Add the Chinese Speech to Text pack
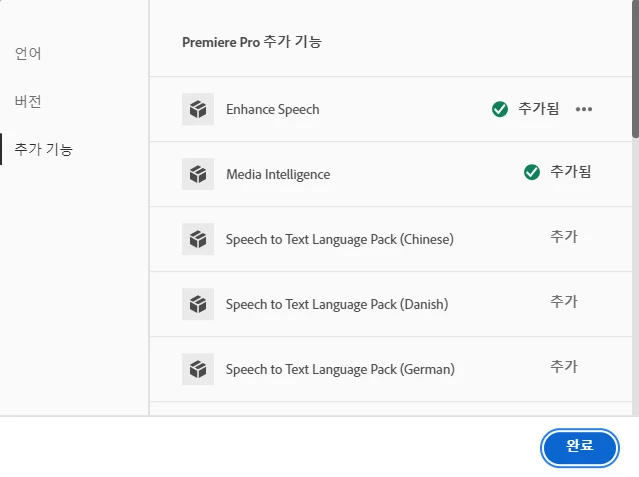639x477 pixels. click(x=564, y=237)
